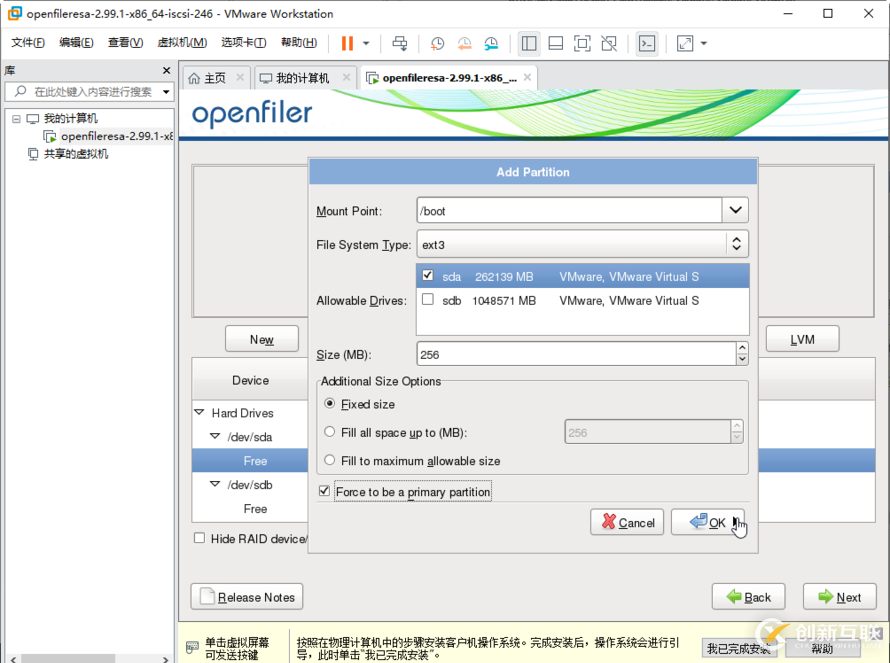The width and height of the screenshot is (890, 663).
Task: Open the console view icon
Action: point(647,43)
